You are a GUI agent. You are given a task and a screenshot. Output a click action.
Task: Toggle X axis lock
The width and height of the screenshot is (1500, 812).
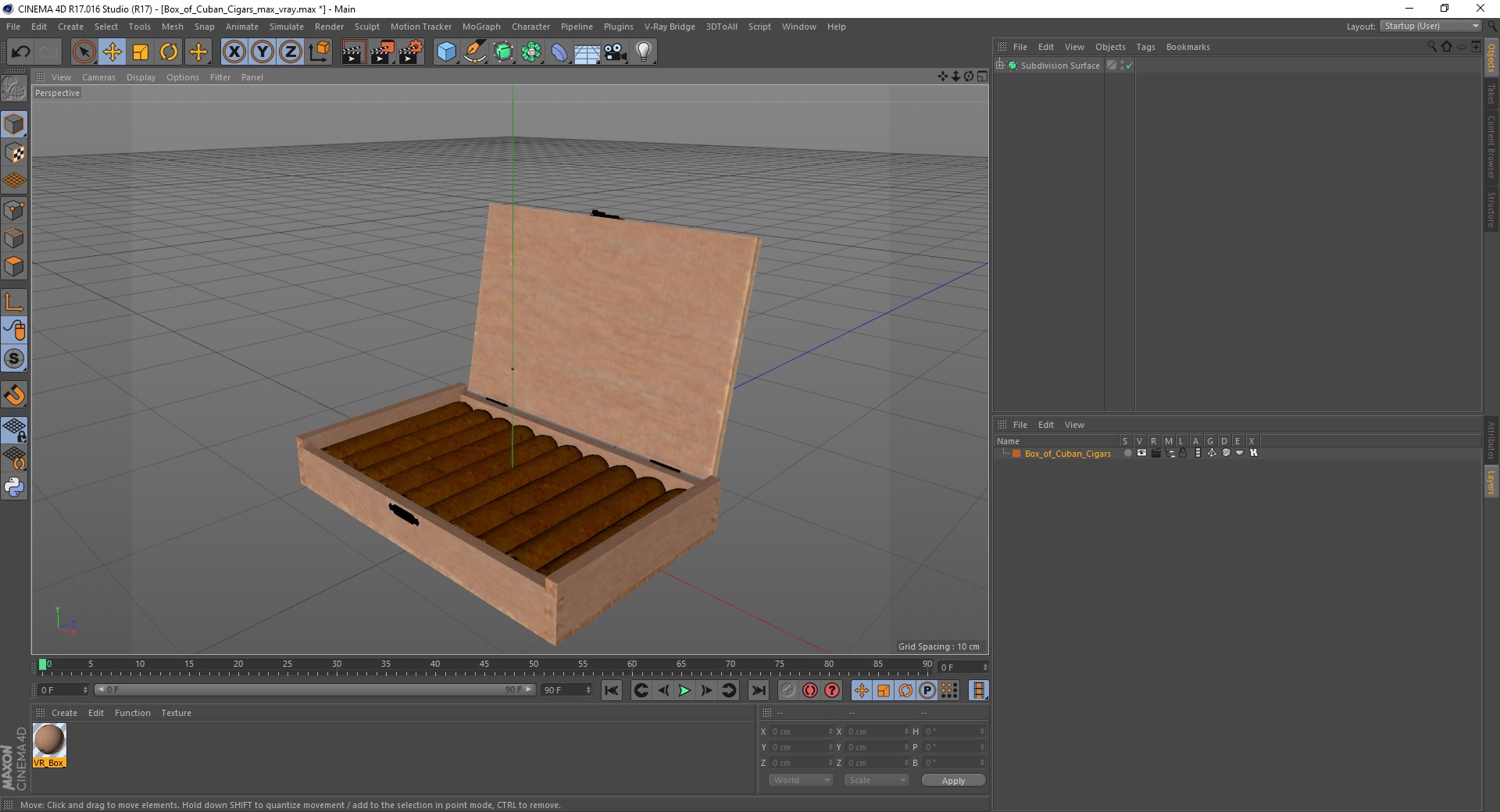click(234, 52)
